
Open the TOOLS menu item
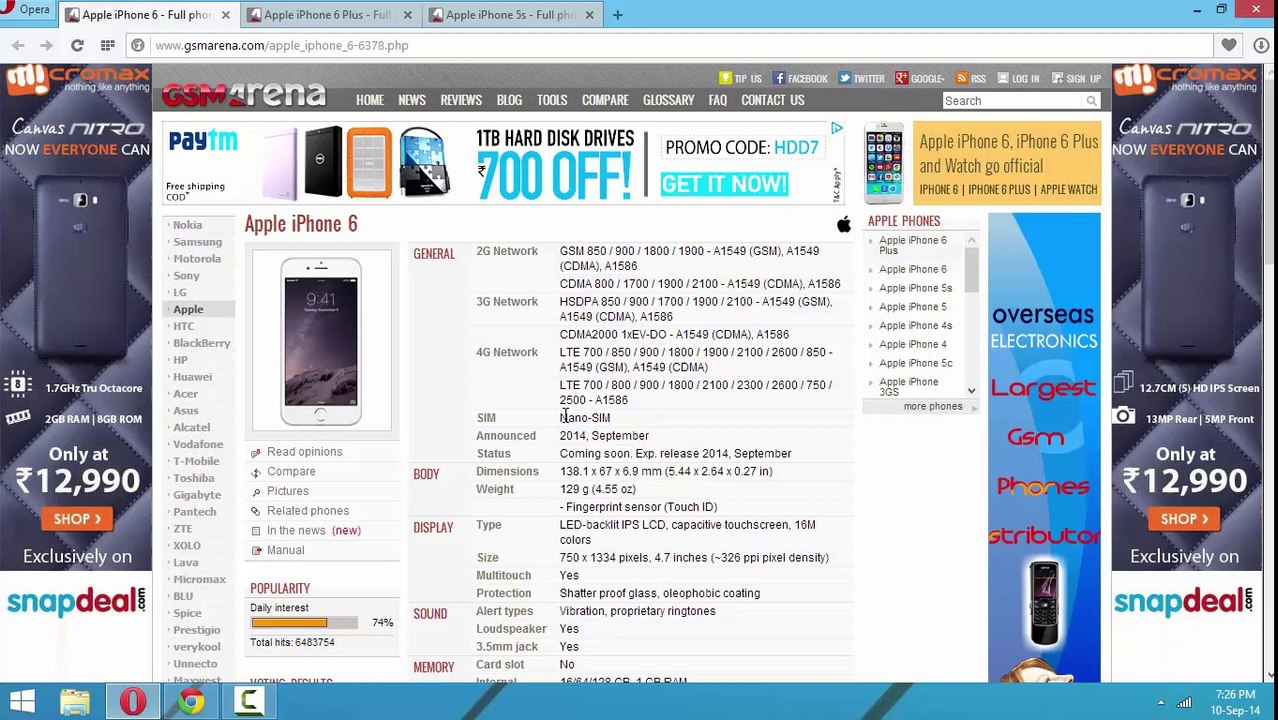coord(552,100)
